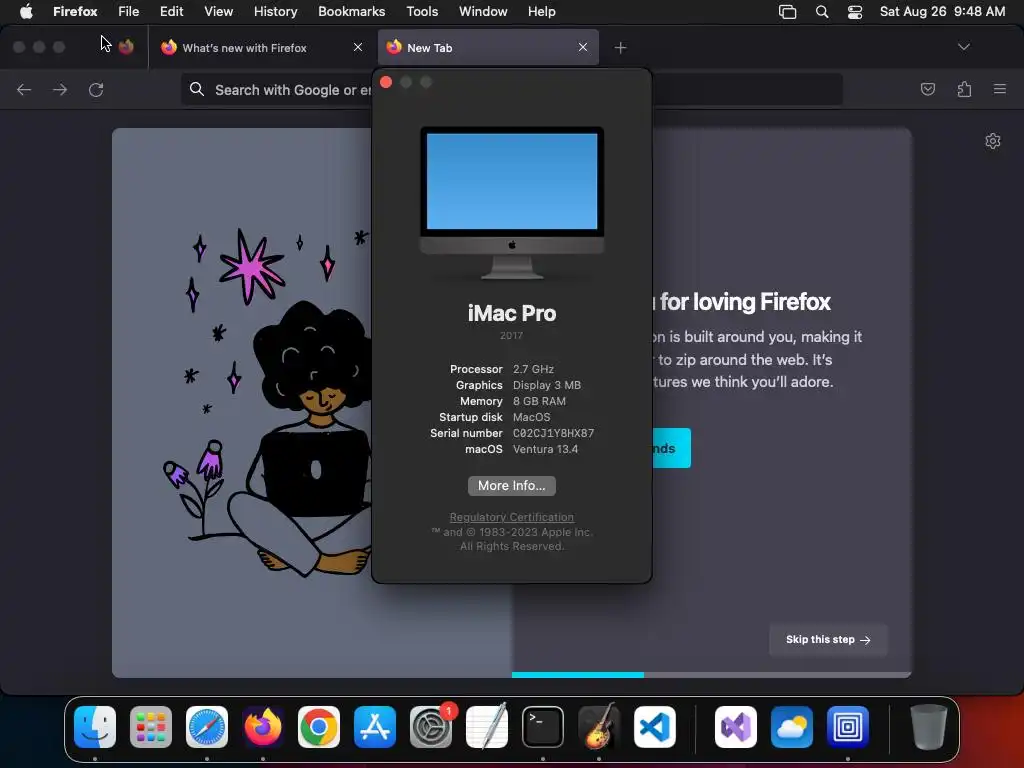
Task: Open the Tools menu
Action: (x=422, y=12)
